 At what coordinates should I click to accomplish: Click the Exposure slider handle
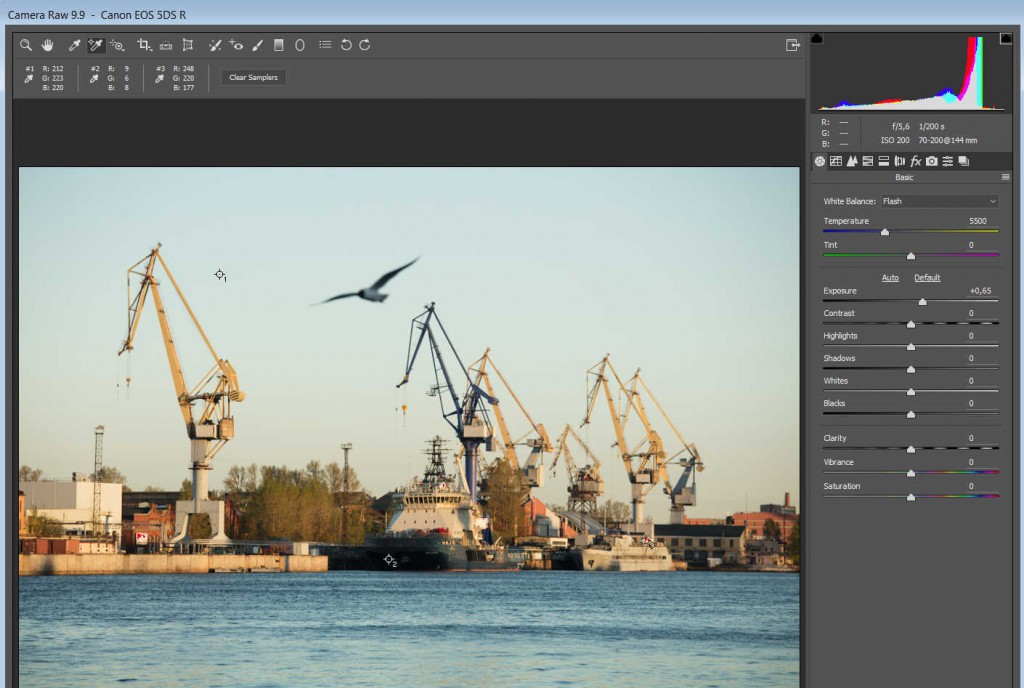[x=922, y=301]
